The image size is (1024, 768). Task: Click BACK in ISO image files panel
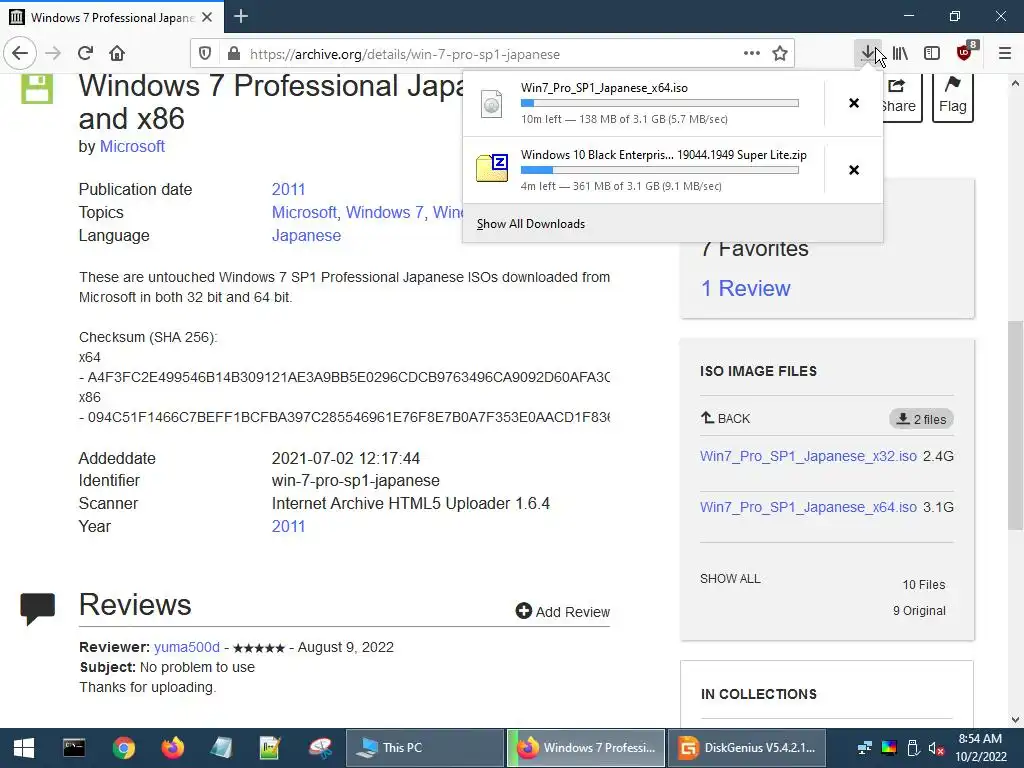pyautogui.click(x=726, y=418)
